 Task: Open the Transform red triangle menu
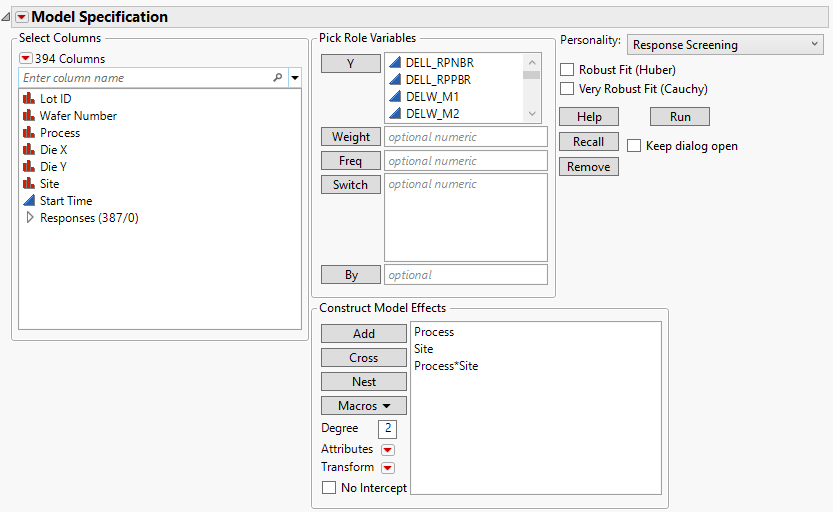point(388,468)
